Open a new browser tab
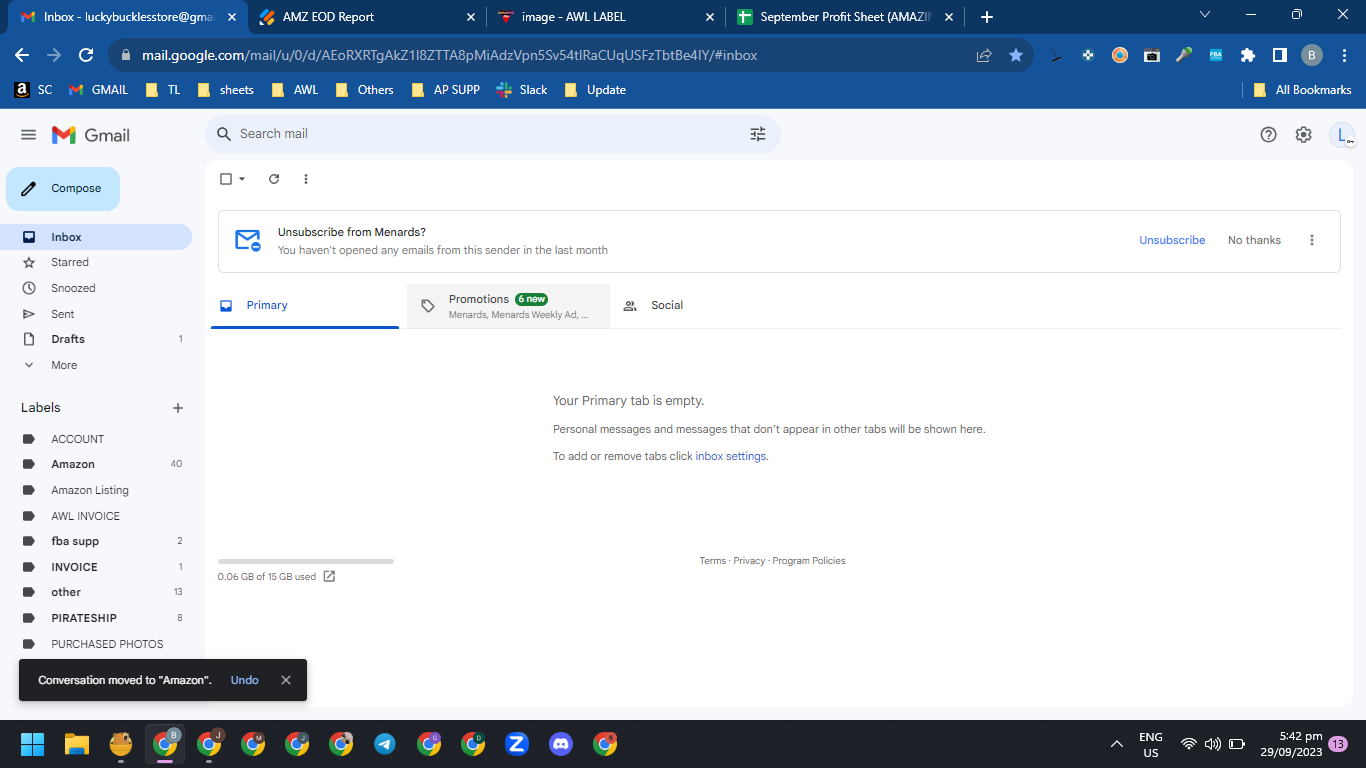Image resolution: width=1366 pixels, height=768 pixels. pyautogui.click(x=987, y=17)
